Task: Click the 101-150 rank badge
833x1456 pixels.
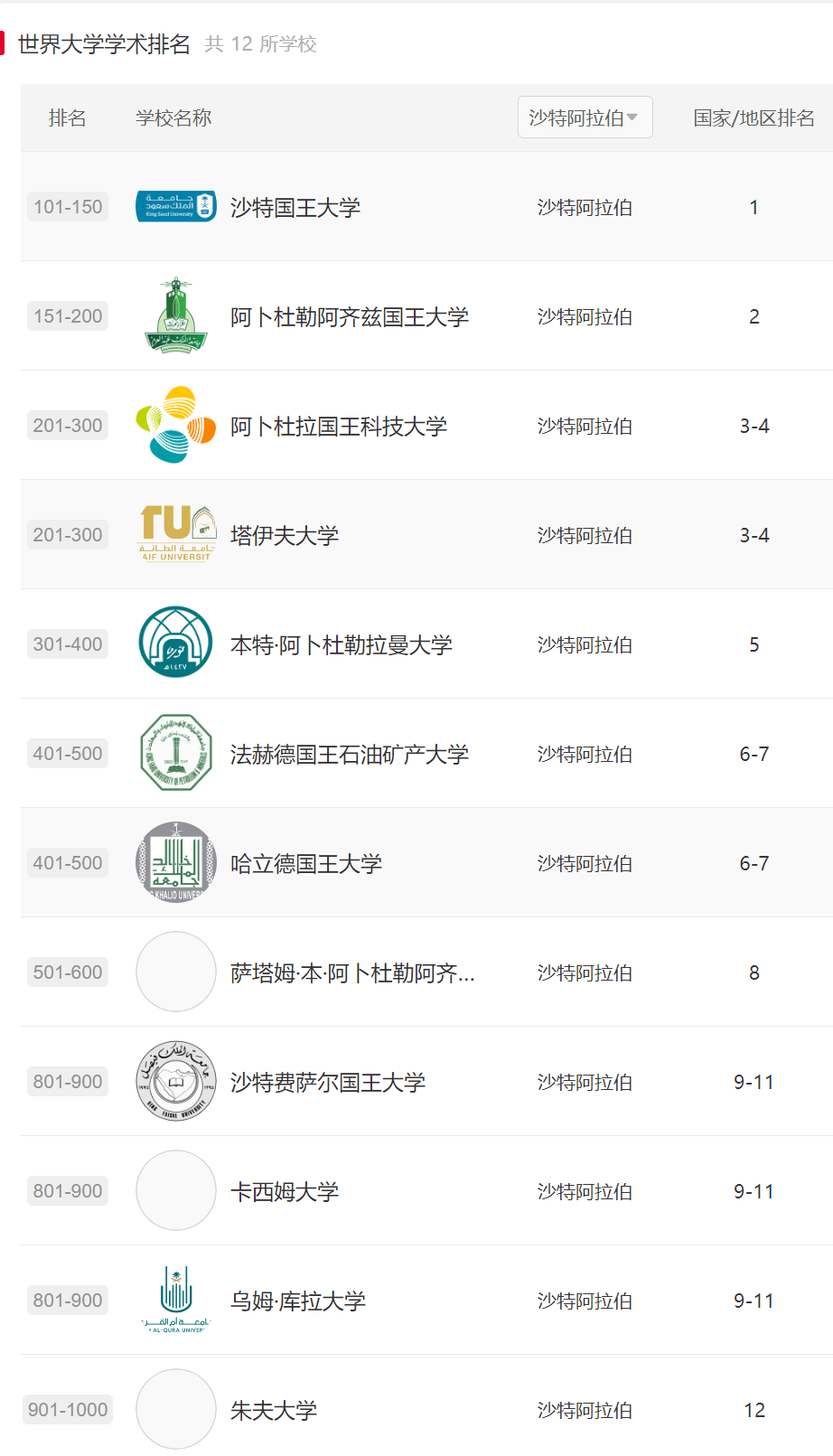Action: point(68,206)
